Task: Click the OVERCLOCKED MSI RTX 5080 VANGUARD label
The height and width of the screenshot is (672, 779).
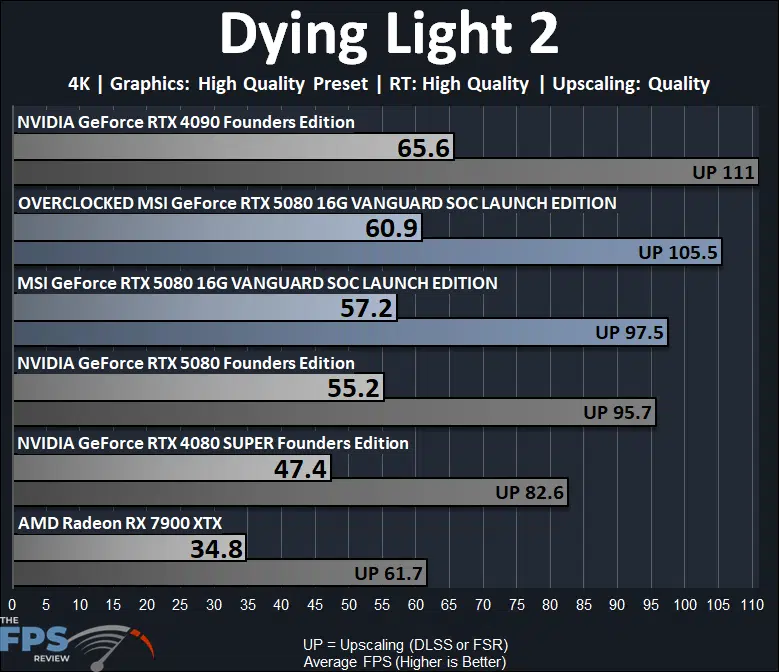Action: 317,203
